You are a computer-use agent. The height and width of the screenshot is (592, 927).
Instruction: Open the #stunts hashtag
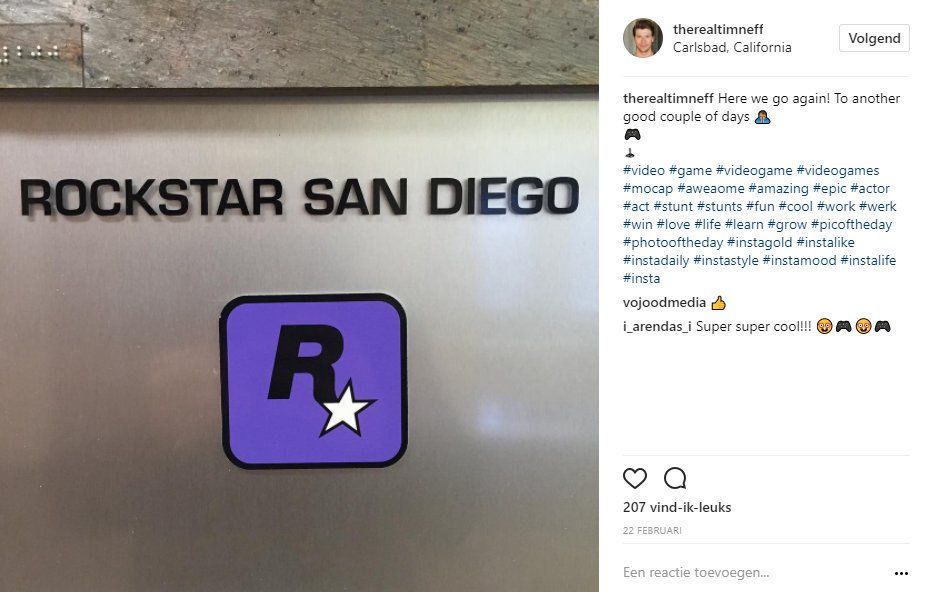(719, 206)
